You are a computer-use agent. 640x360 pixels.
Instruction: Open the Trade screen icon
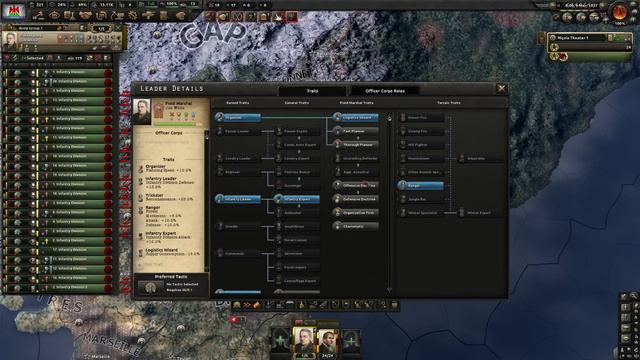[x=101, y=16]
